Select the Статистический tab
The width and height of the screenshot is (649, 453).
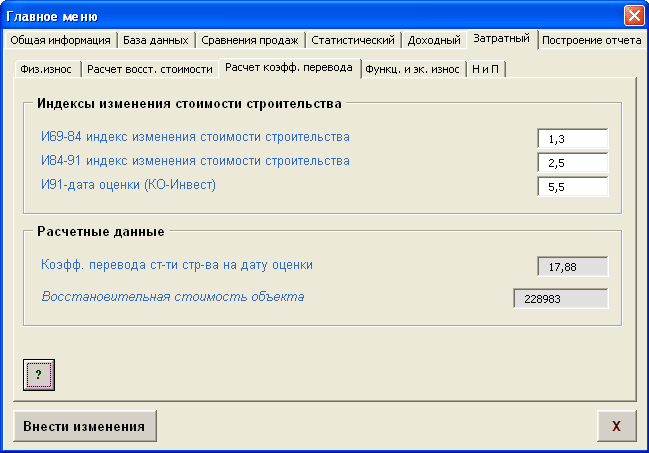(x=353, y=40)
